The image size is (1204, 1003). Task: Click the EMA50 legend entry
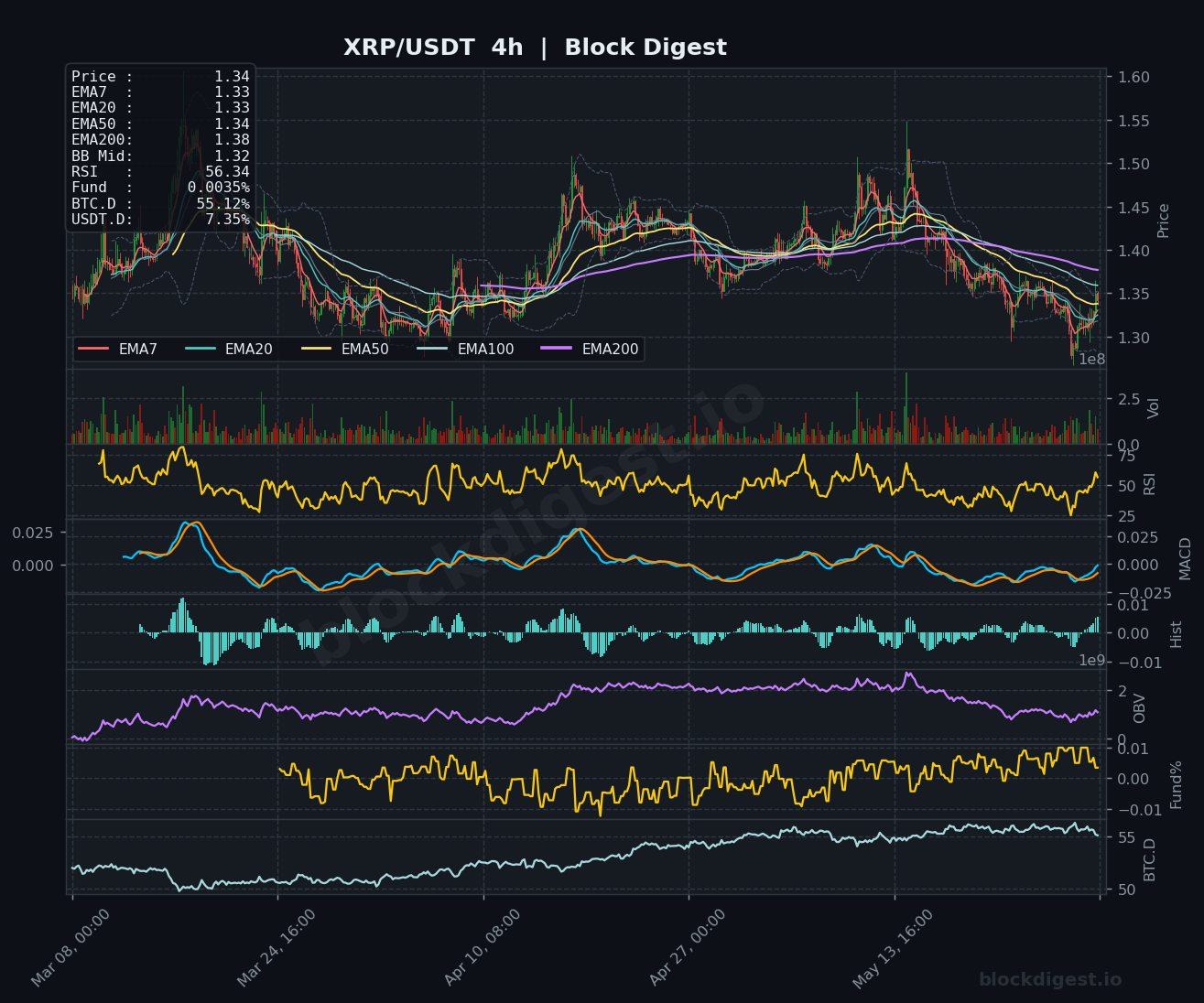(x=345, y=349)
